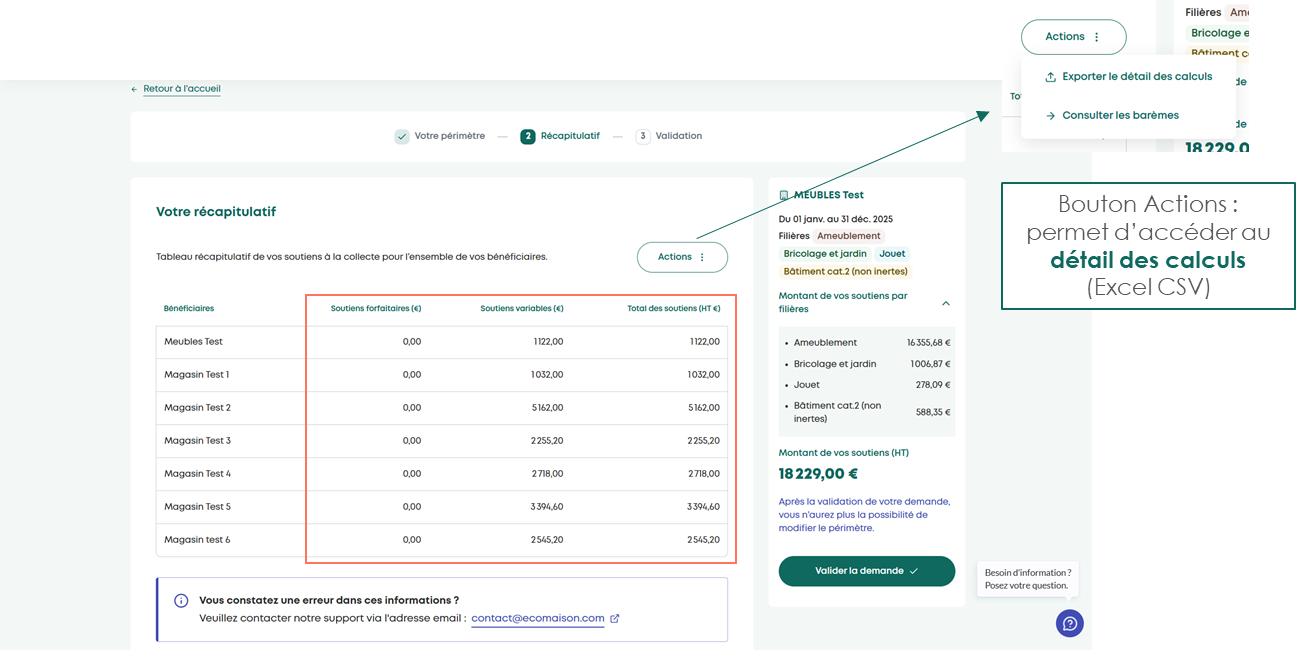This screenshot has height=650, width=1296.
Task: Click Total des soutiens (HT €) header
Action: click(674, 309)
